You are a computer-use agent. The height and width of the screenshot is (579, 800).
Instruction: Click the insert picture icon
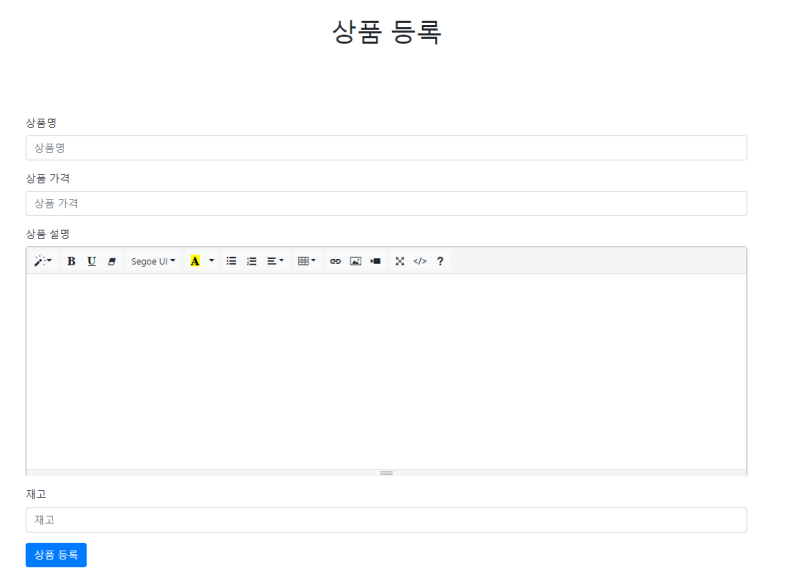click(356, 261)
